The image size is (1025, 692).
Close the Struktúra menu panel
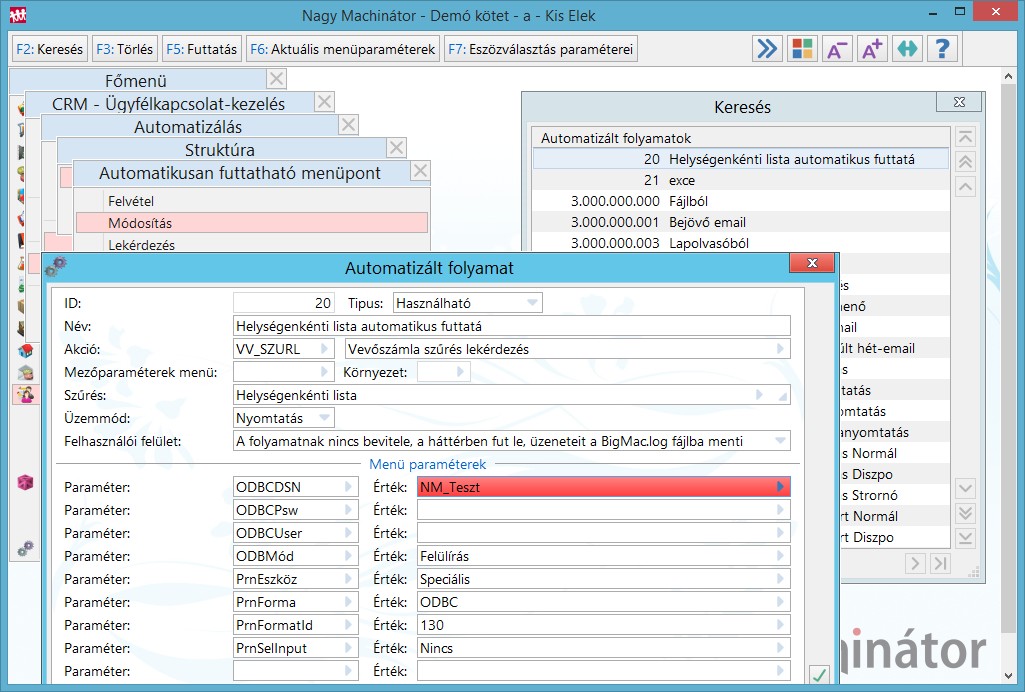click(x=396, y=149)
